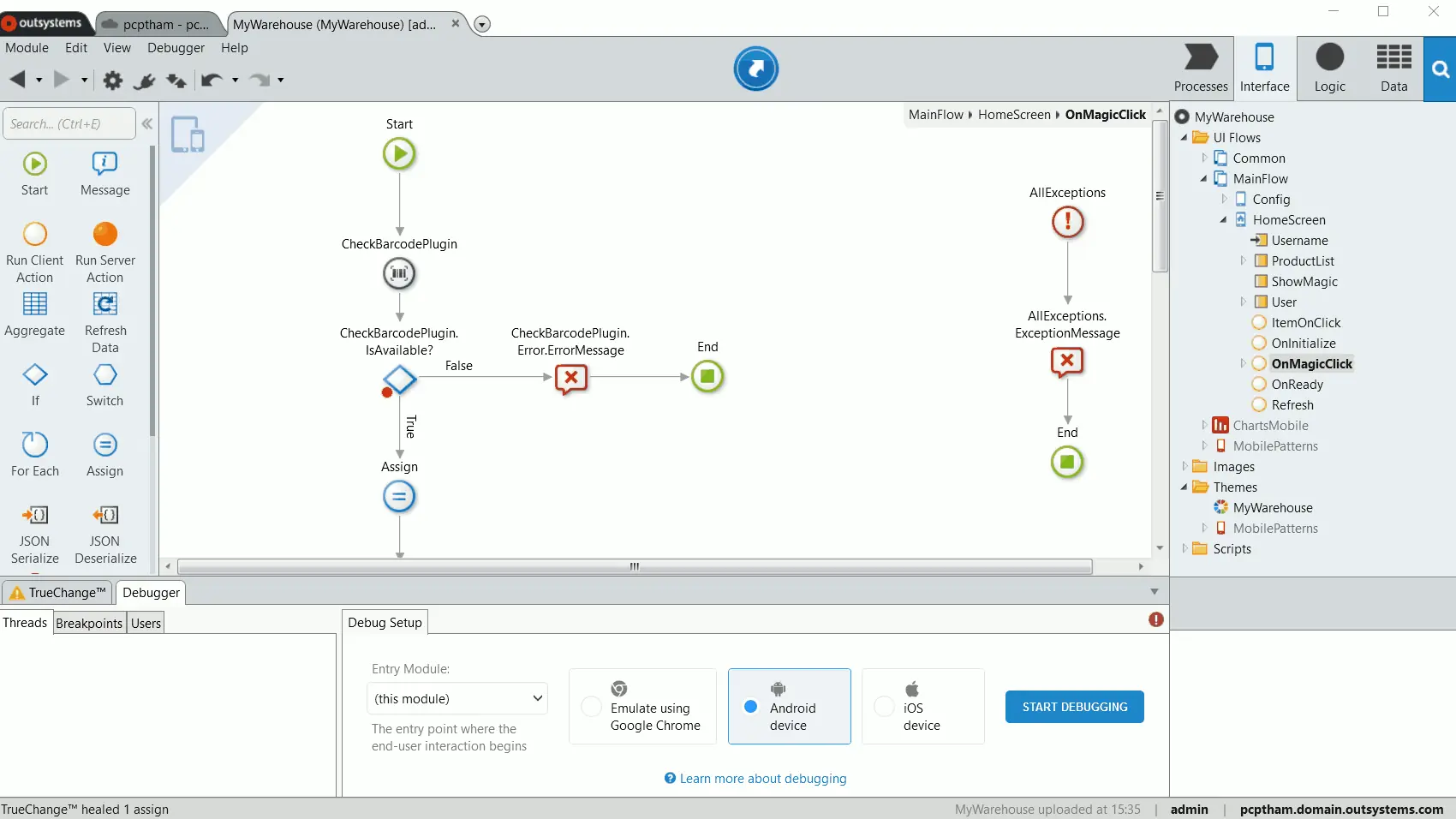
Task: Click the canvas horizontal scrollbar
Action: click(634, 566)
